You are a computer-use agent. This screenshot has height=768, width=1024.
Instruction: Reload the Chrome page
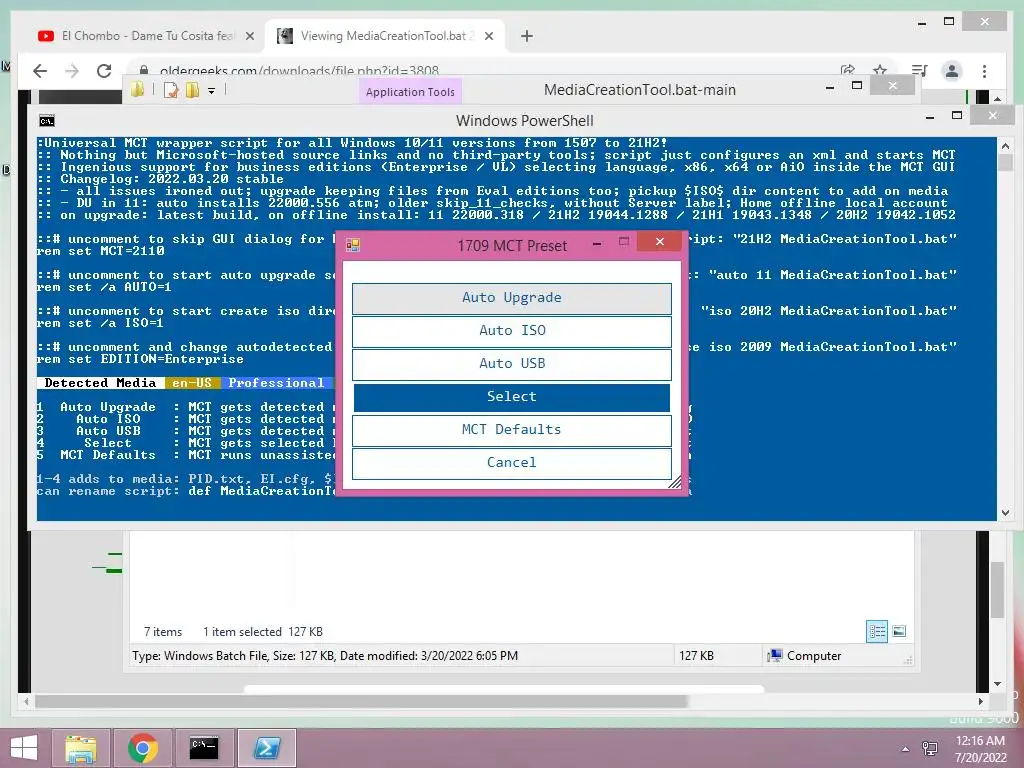click(x=104, y=71)
